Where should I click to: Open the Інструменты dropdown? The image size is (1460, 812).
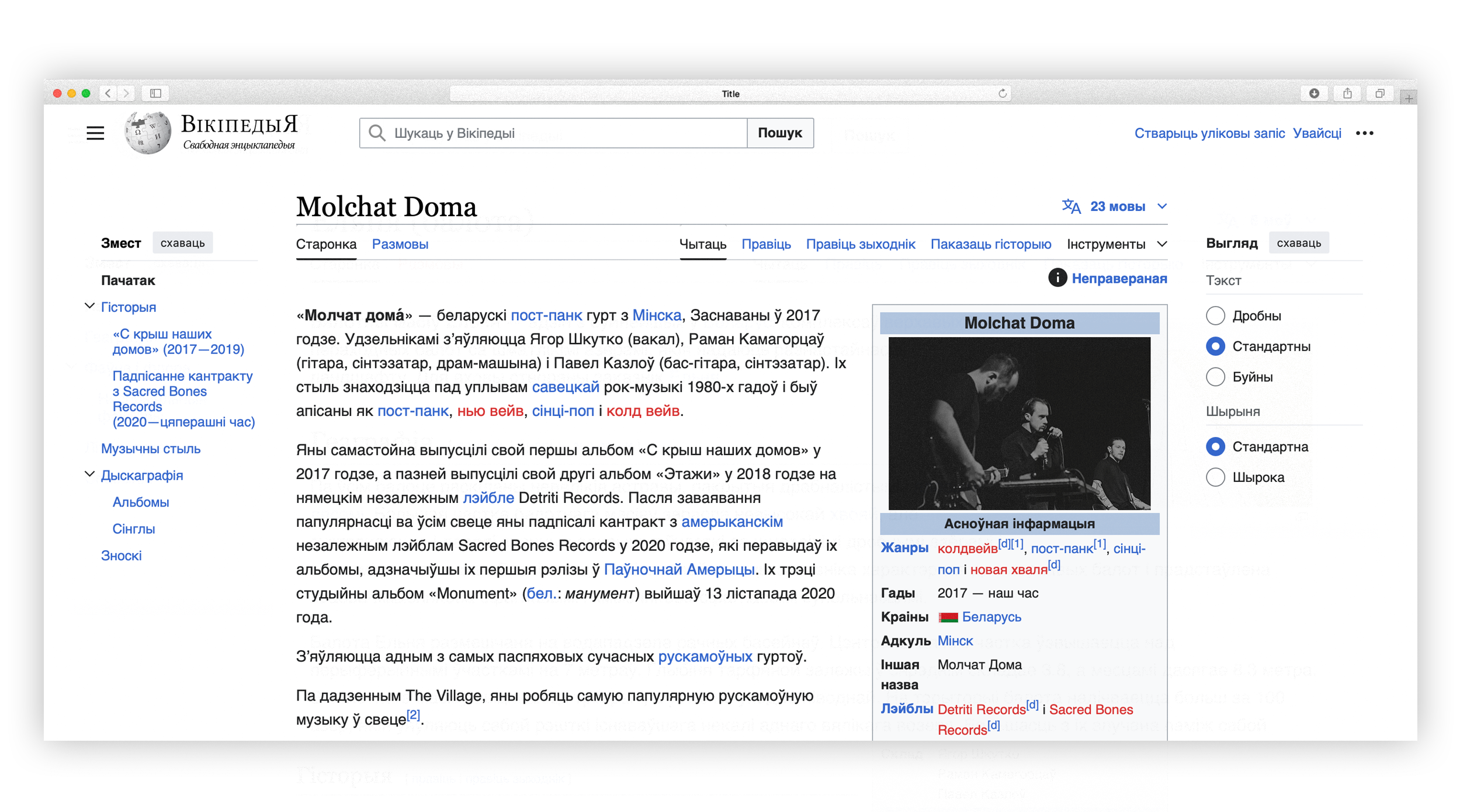(1116, 244)
